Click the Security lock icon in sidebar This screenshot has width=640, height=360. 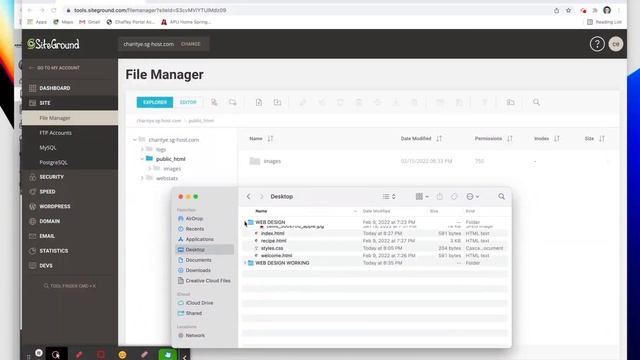point(33,177)
